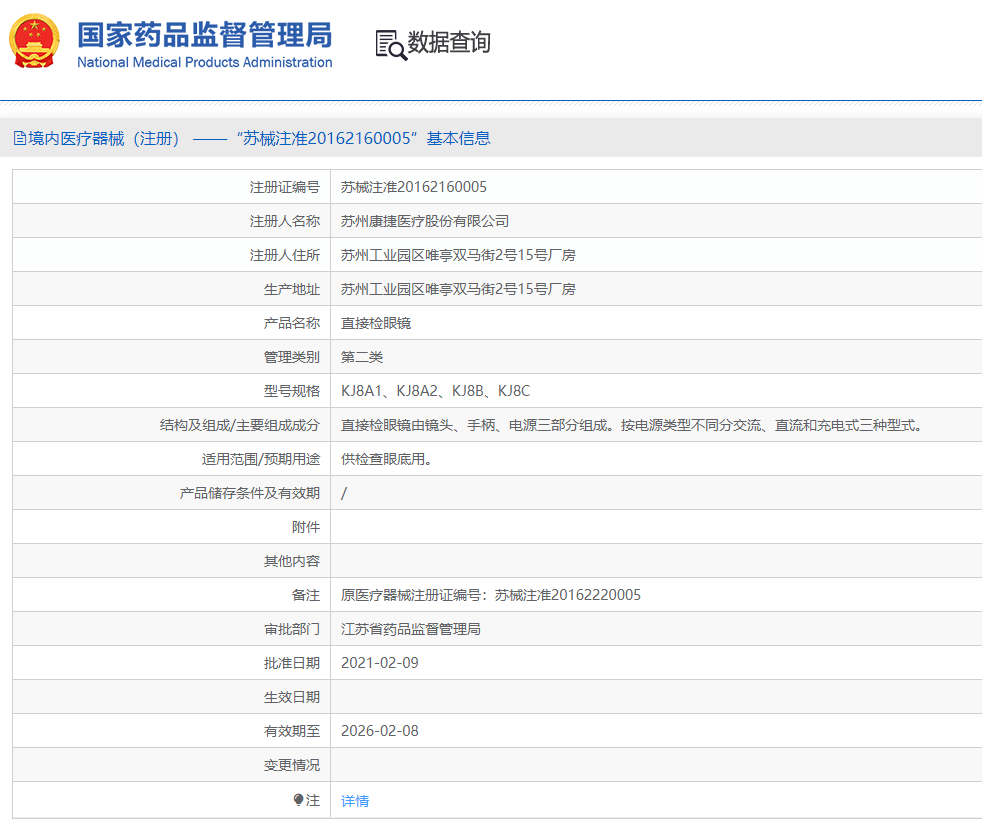Select 苏州康捷医疗股份有限公司 registrant name
Viewport: 982px width, 830px height.
[x=425, y=221]
